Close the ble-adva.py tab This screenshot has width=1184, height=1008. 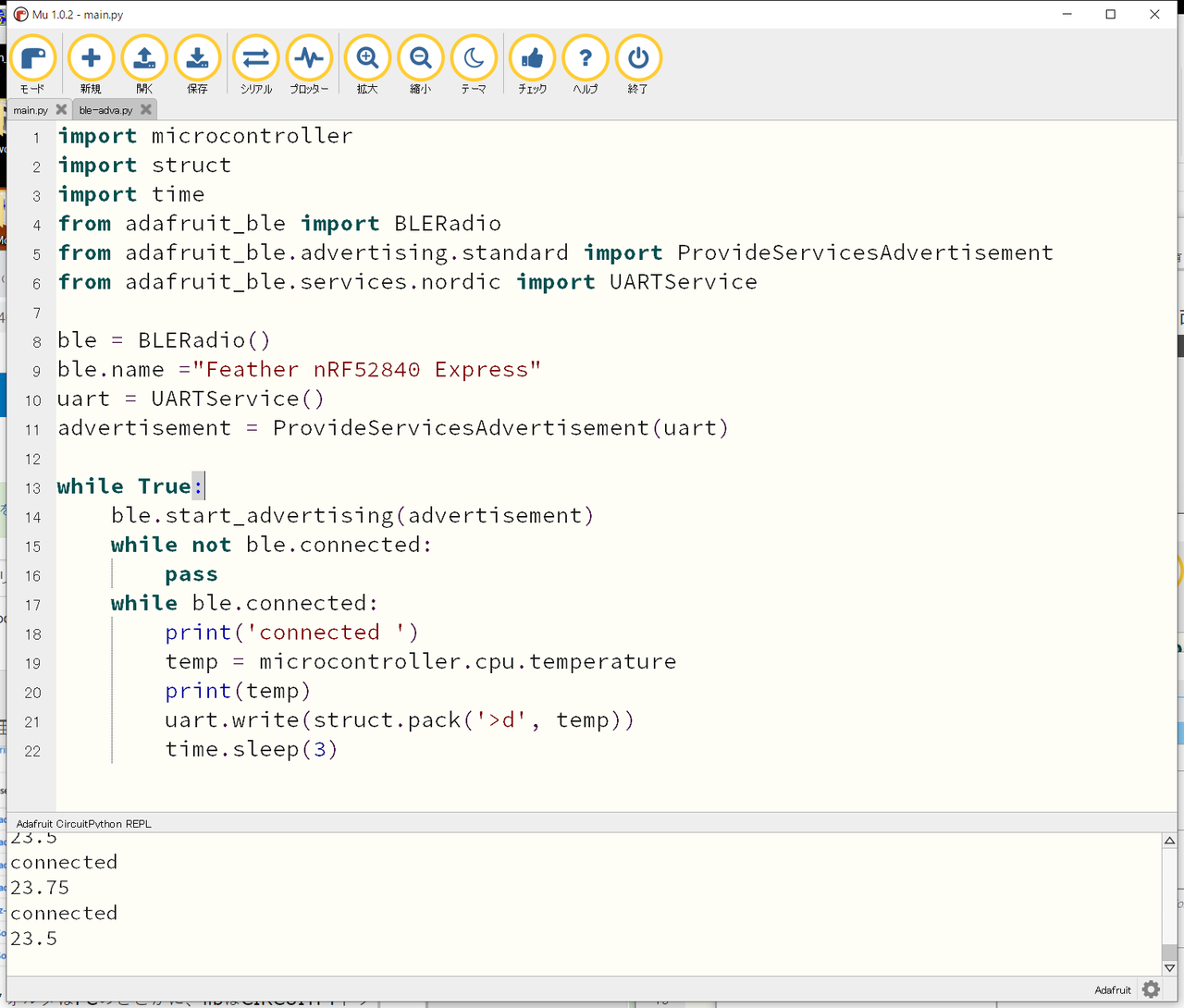click(x=144, y=108)
